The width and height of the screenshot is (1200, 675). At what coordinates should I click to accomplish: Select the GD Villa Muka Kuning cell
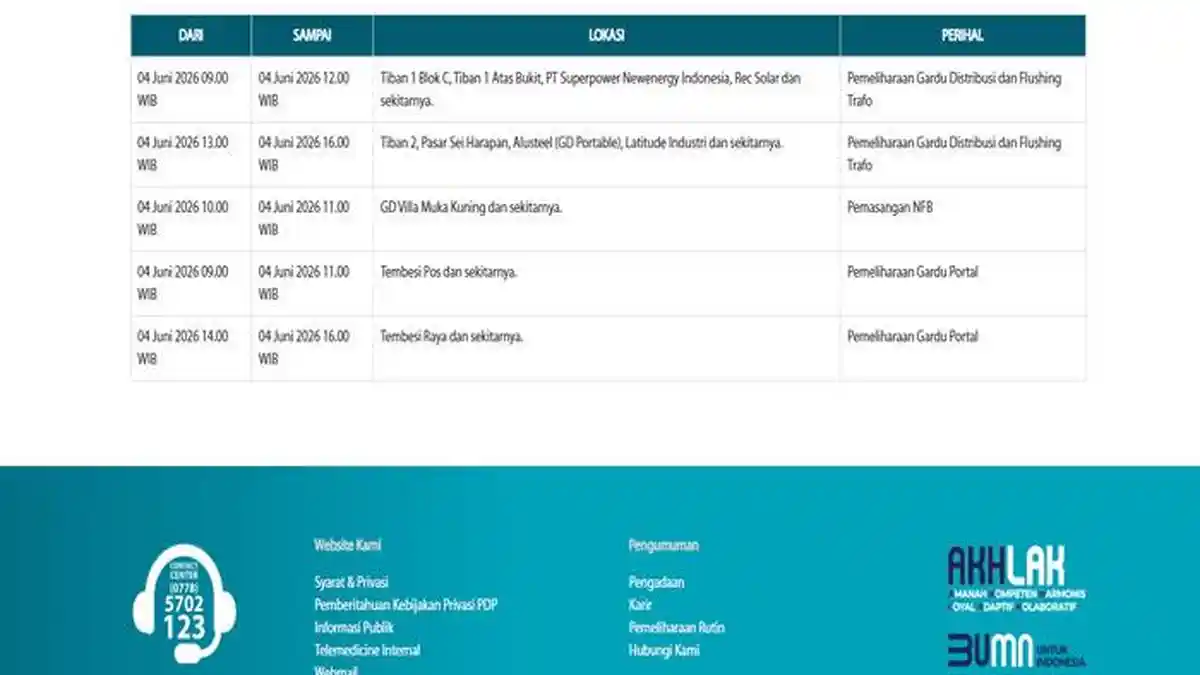[607, 219]
